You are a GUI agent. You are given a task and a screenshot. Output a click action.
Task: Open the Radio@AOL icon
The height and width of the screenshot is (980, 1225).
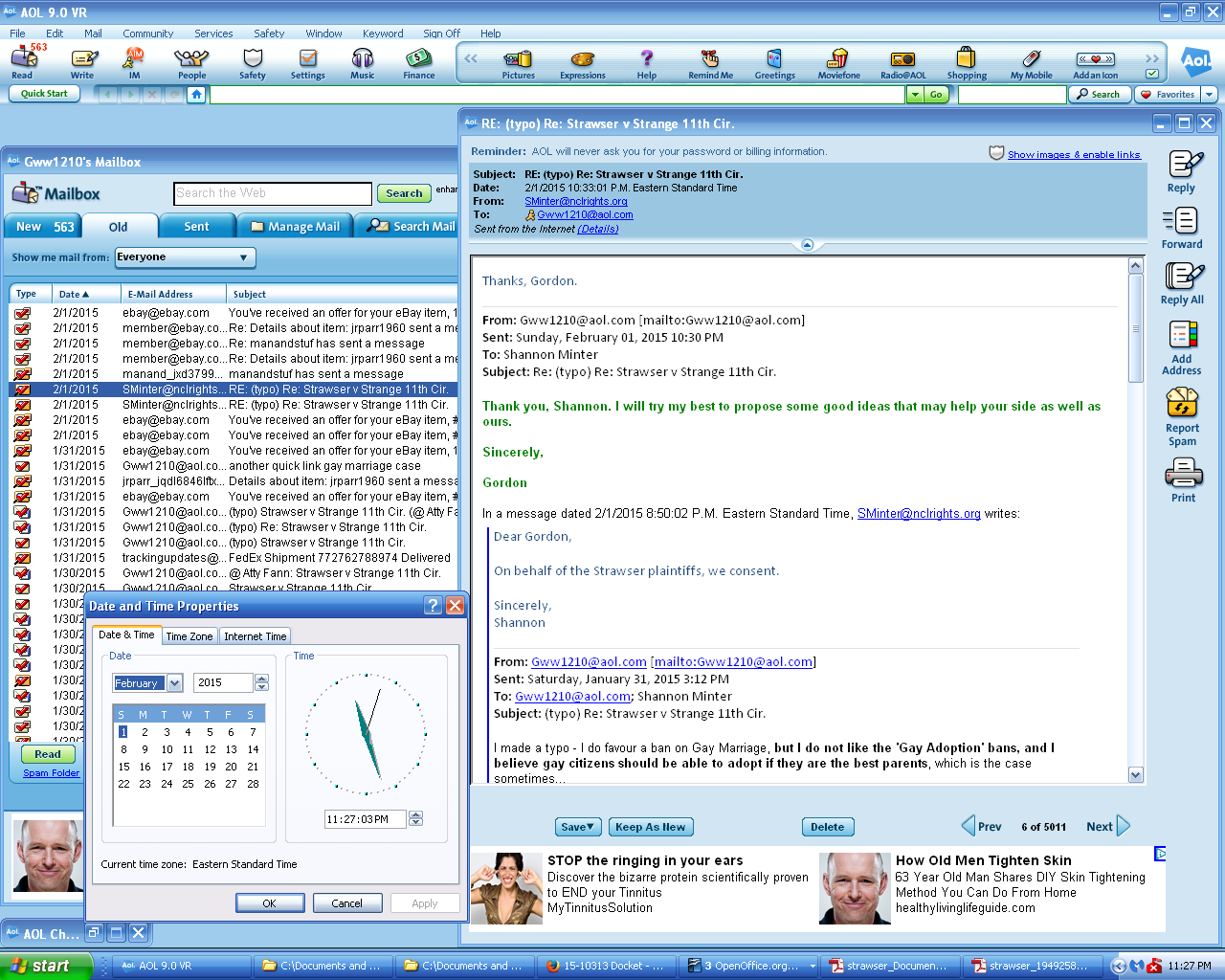click(903, 64)
